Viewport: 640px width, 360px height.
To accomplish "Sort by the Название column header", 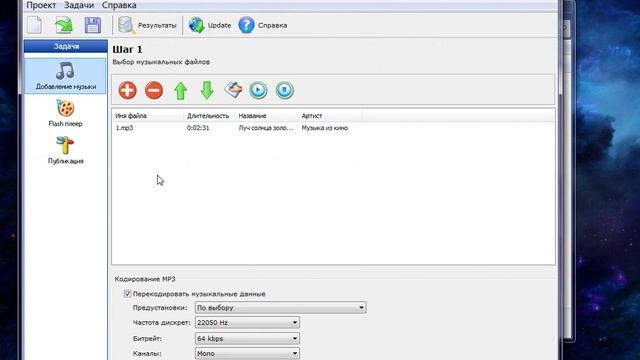I will coord(267,116).
